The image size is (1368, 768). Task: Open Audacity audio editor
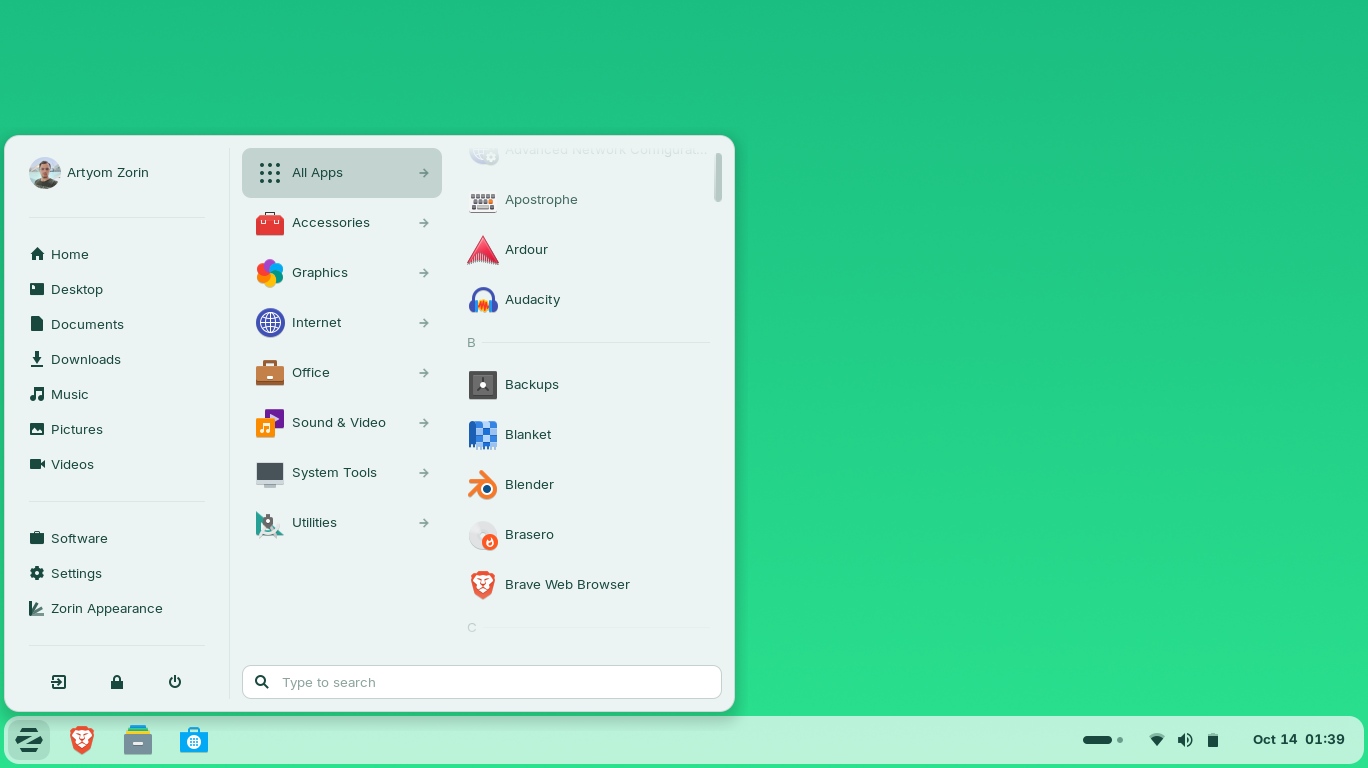[x=532, y=299]
